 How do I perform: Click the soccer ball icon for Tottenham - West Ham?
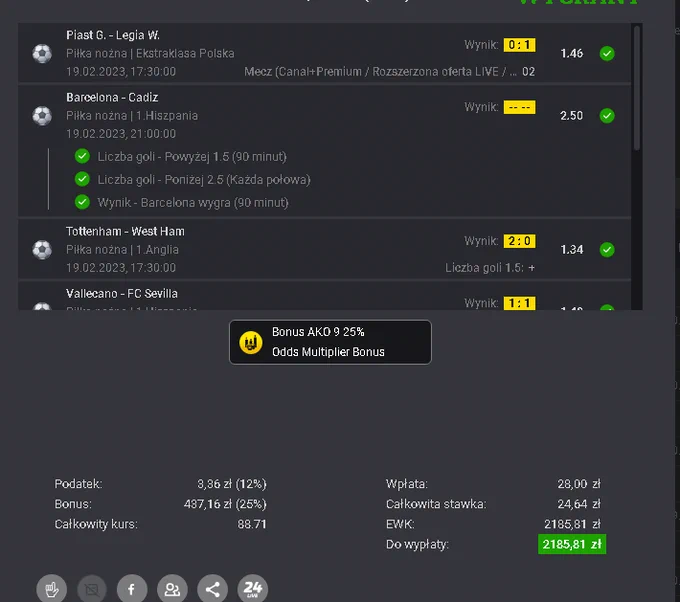[42, 250]
